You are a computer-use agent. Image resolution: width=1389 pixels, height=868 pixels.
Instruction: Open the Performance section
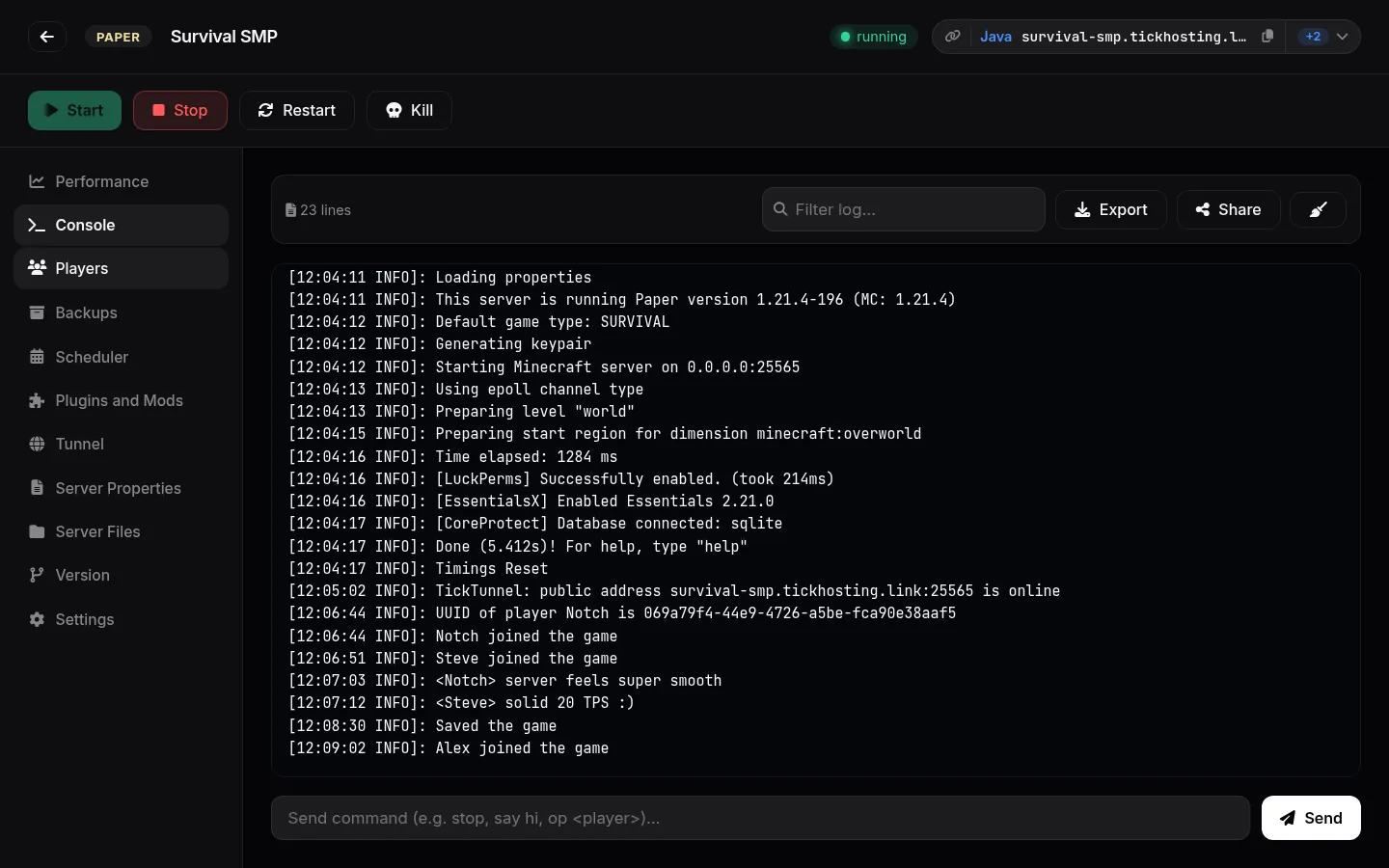(x=122, y=181)
